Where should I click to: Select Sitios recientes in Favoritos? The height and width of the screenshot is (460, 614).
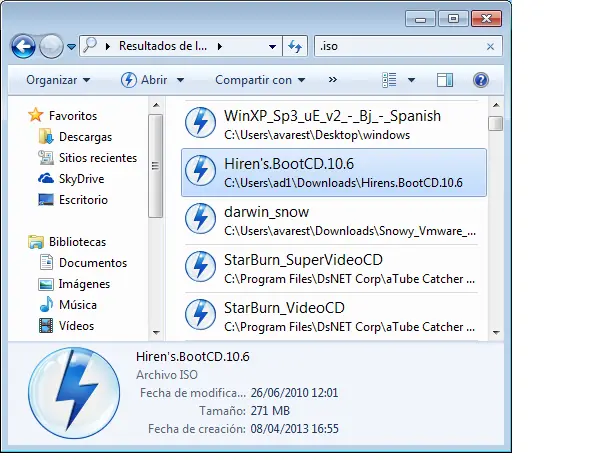pyautogui.click(x=98, y=157)
